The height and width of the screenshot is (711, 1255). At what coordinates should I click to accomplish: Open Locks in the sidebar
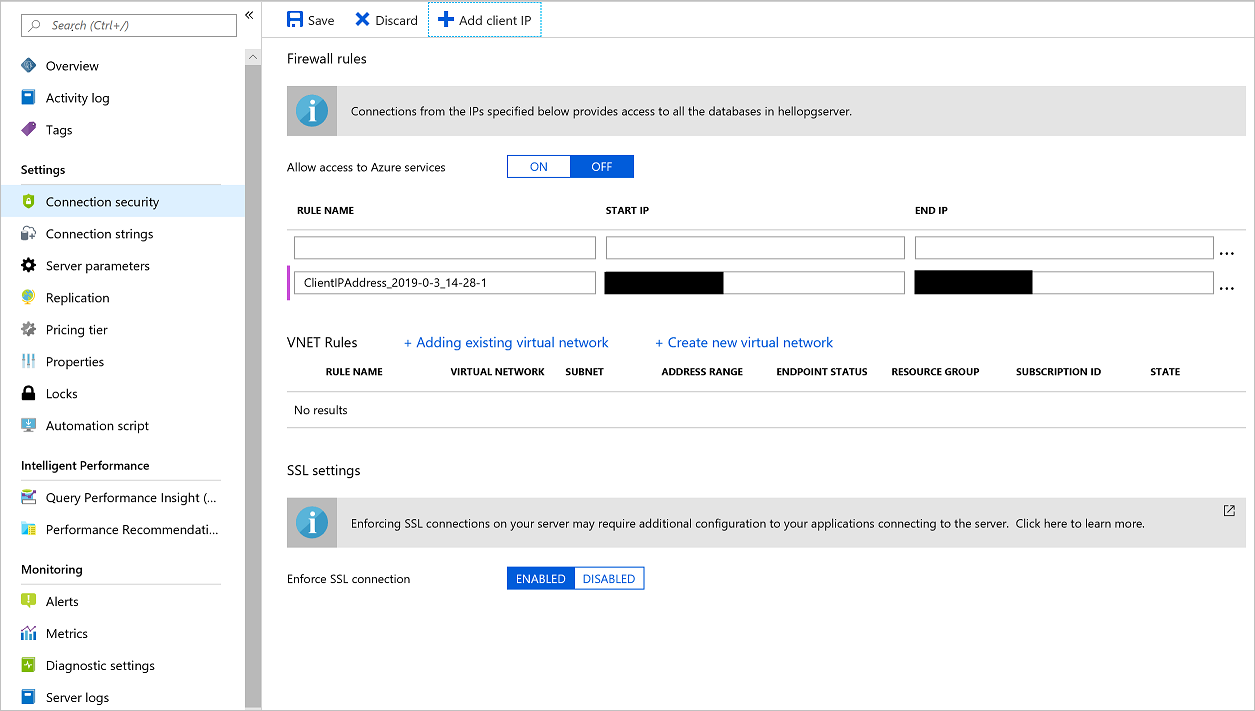coord(62,394)
